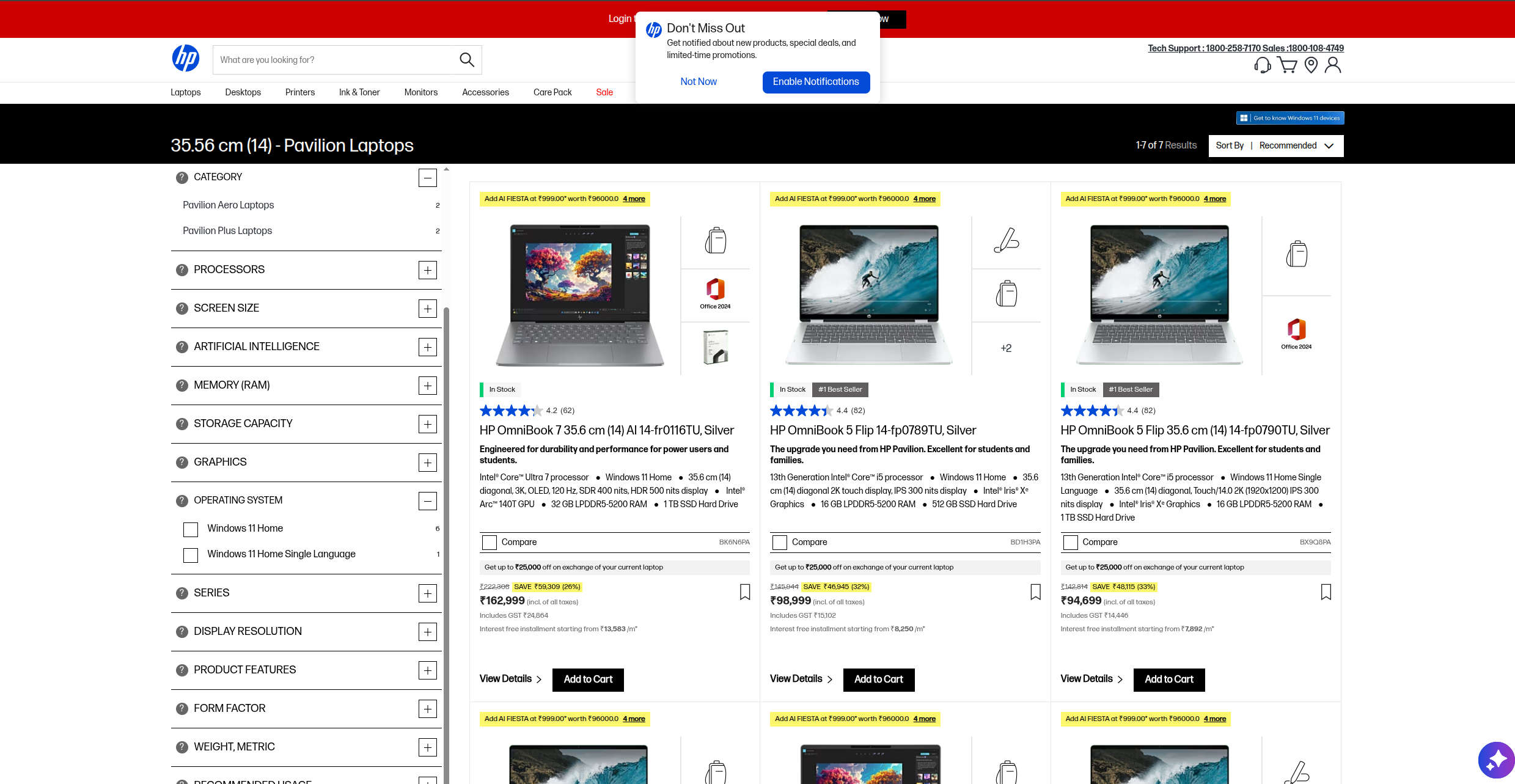Bookmark the HP OmniBook 7 at ₹162,999
1515x784 pixels.
click(x=745, y=592)
